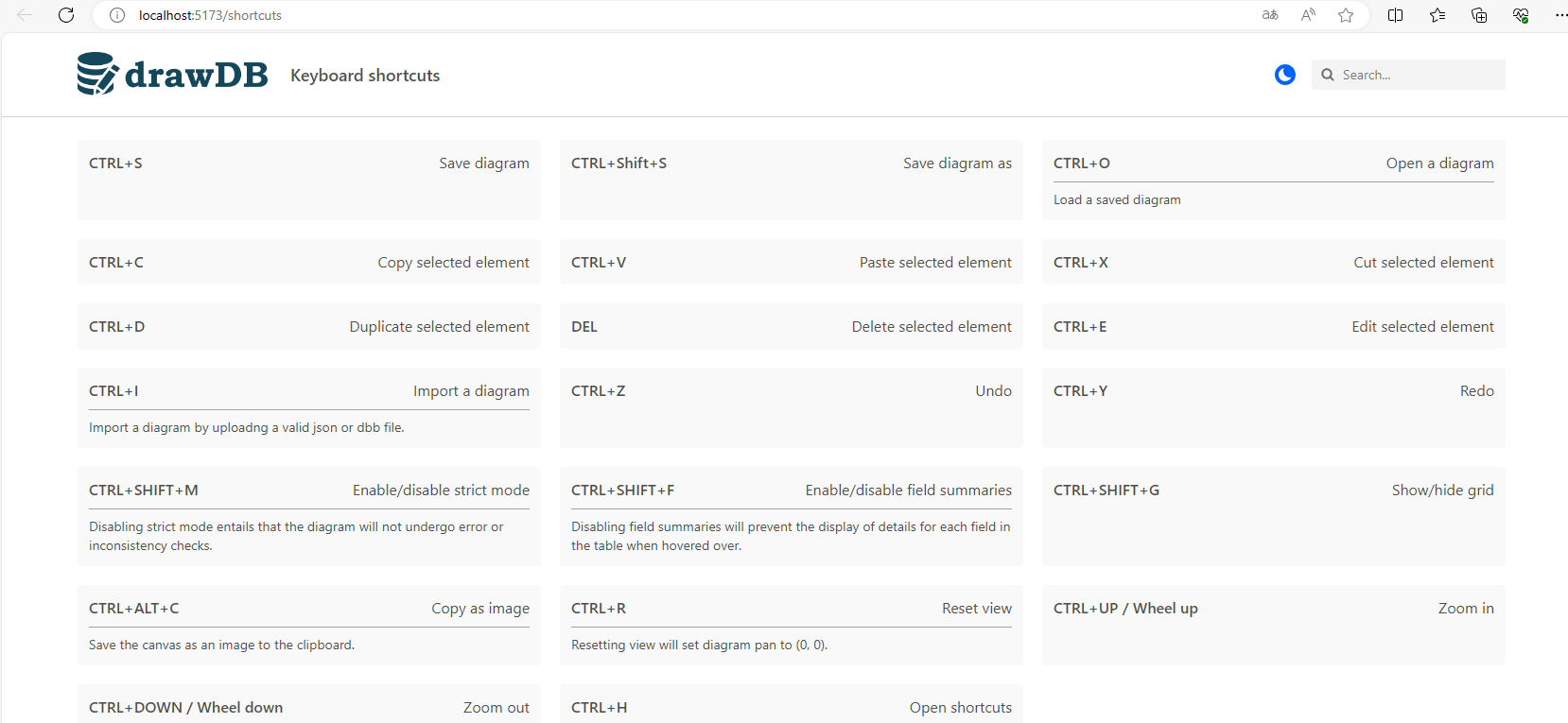The image size is (1568, 723).
Task: Click the CTRL+R shortcut label
Action: pos(599,609)
